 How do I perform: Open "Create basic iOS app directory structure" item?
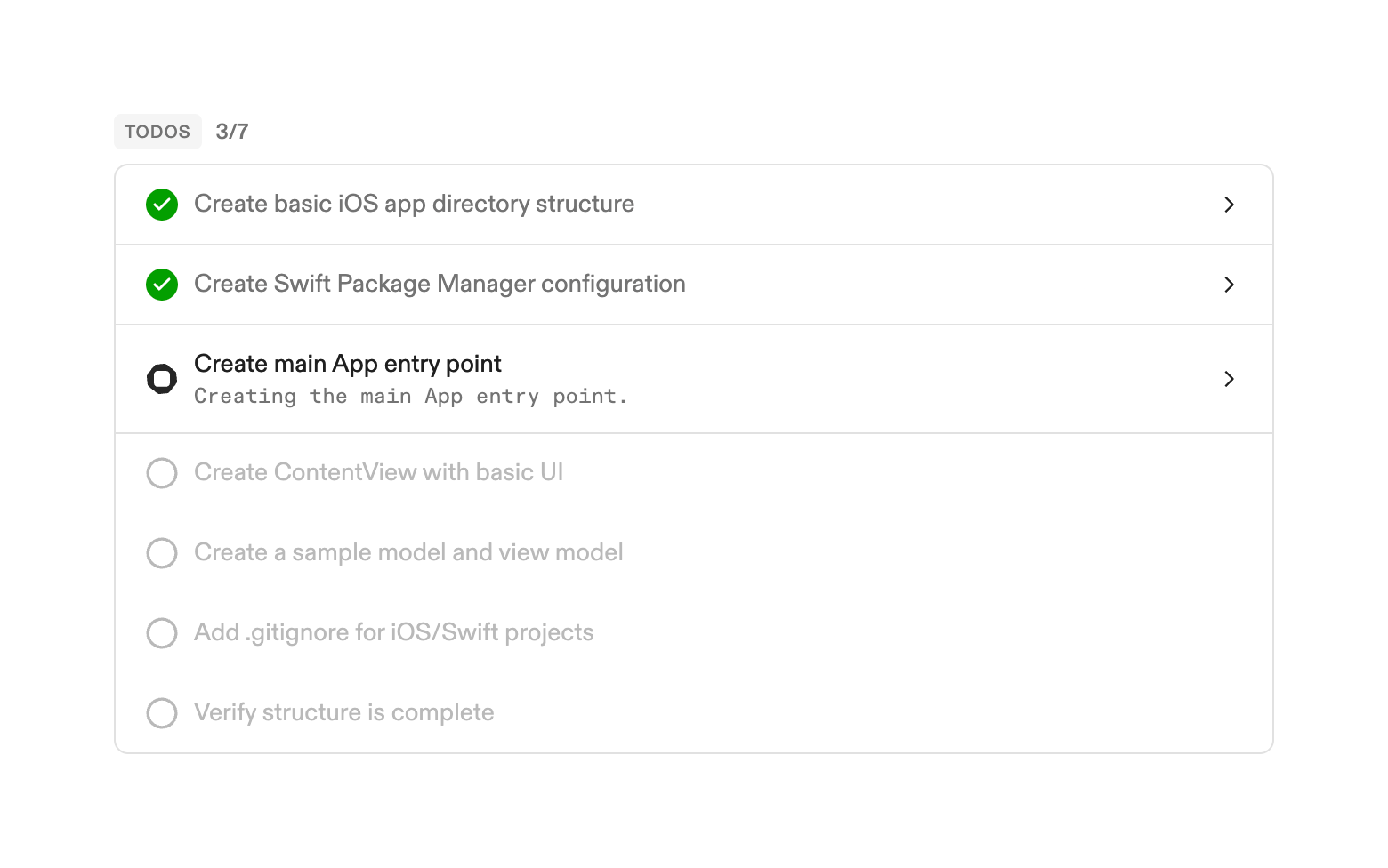pos(414,205)
